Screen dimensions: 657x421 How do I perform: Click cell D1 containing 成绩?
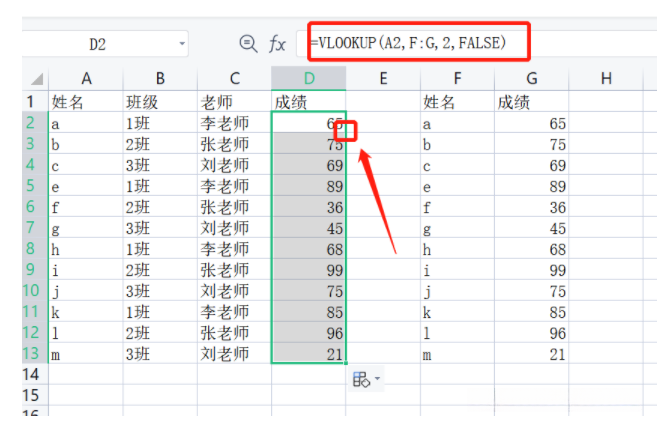coord(309,101)
